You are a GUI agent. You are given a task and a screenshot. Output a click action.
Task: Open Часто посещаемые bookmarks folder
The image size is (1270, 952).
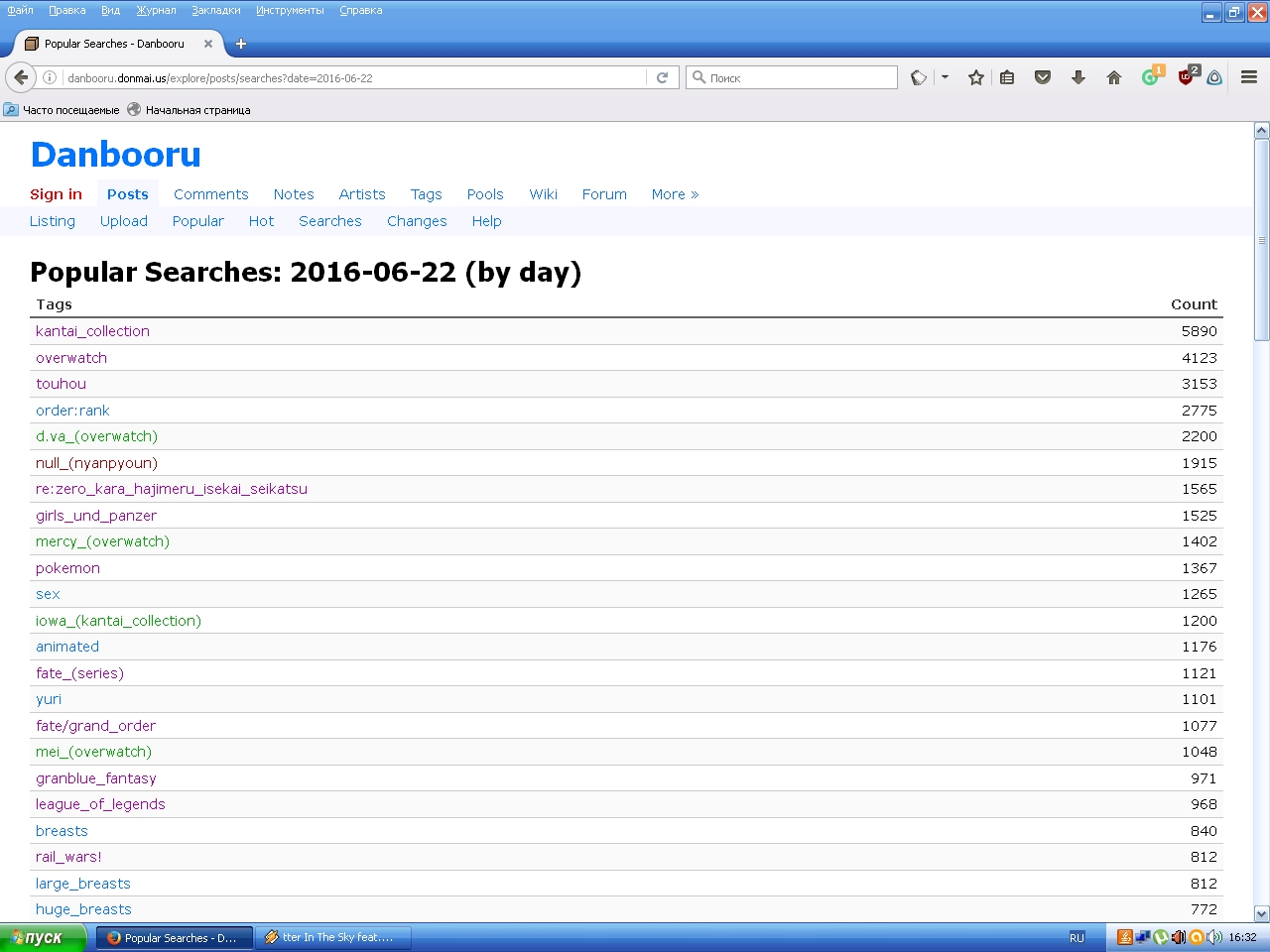(x=62, y=110)
